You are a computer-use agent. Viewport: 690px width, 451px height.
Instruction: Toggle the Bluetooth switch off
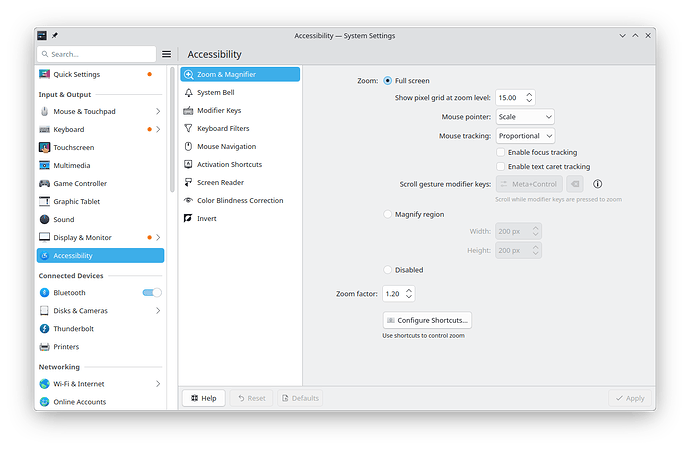point(152,292)
